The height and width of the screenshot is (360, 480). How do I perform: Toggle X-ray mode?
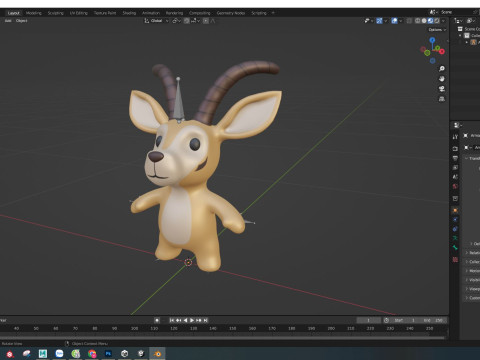click(409, 21)
